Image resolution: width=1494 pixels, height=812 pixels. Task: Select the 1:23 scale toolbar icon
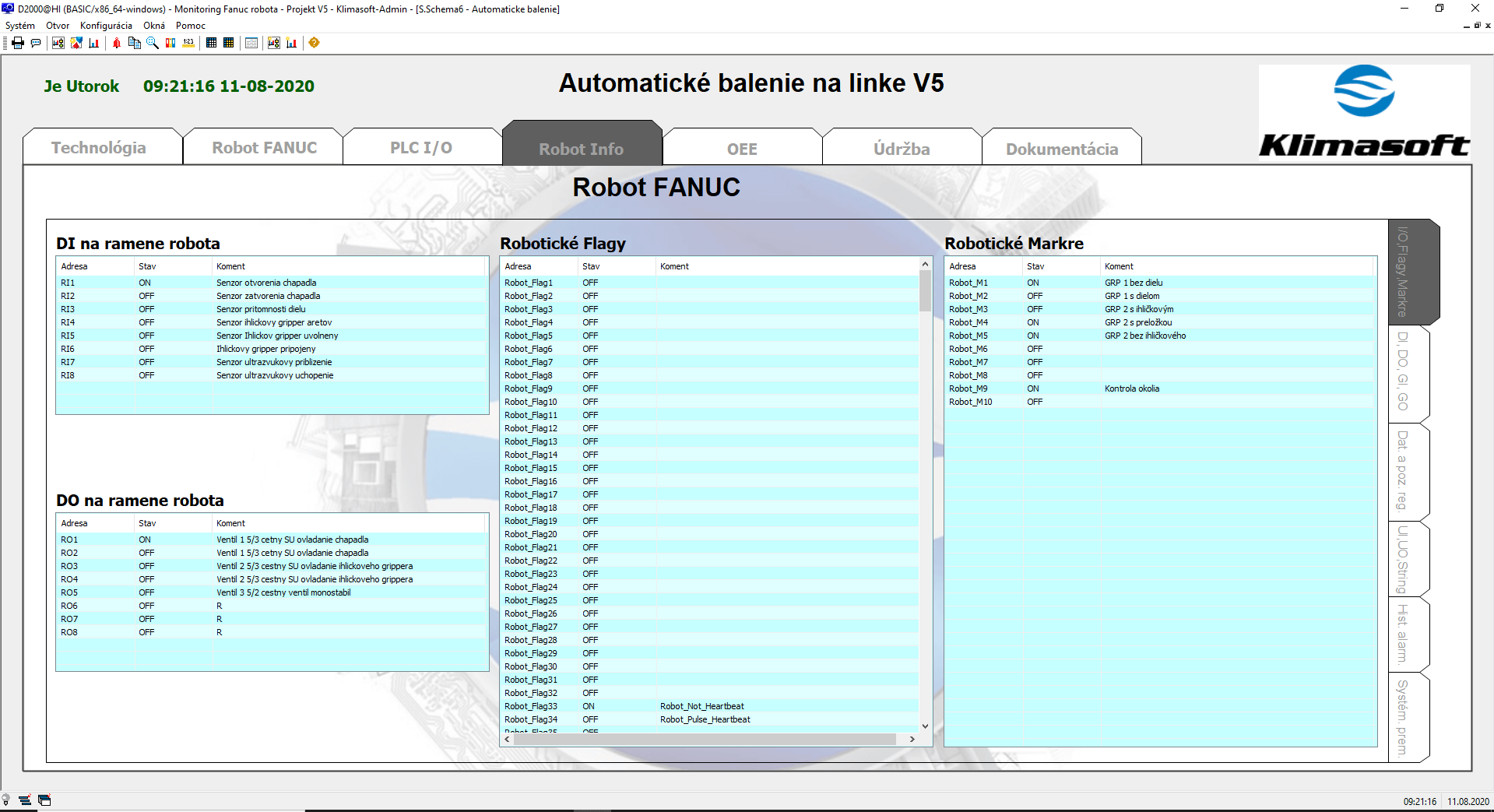coord(188,43)
